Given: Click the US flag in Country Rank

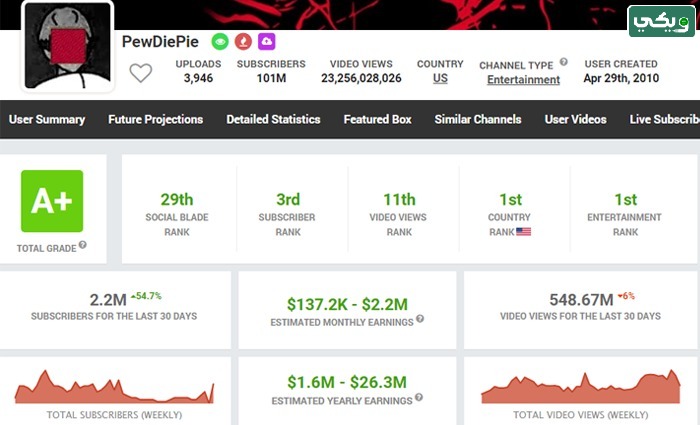Looking at the screenshot, I should pos(524,232).
